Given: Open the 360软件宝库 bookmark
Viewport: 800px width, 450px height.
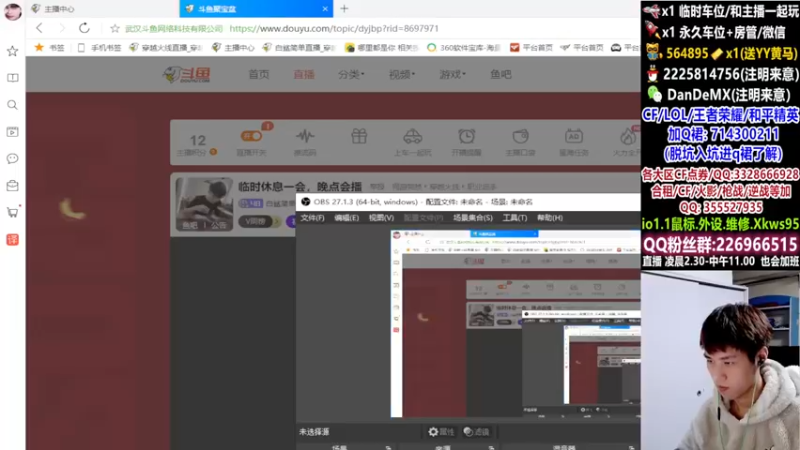Looking at the screenshot, I should [463, 47].
